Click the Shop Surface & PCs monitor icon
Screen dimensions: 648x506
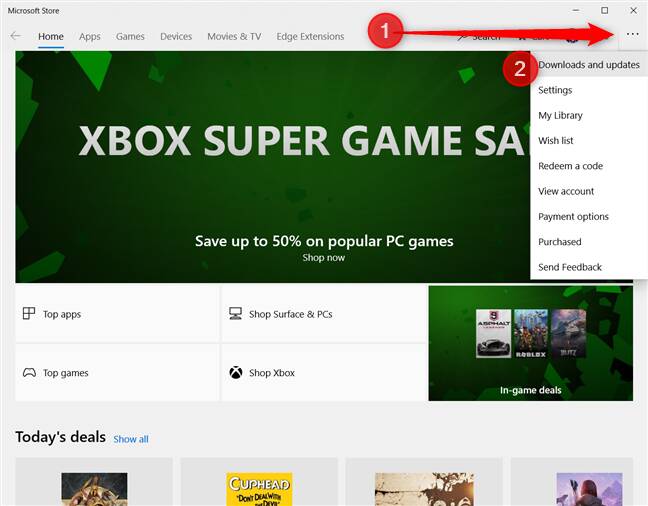(x=235, y=314)
